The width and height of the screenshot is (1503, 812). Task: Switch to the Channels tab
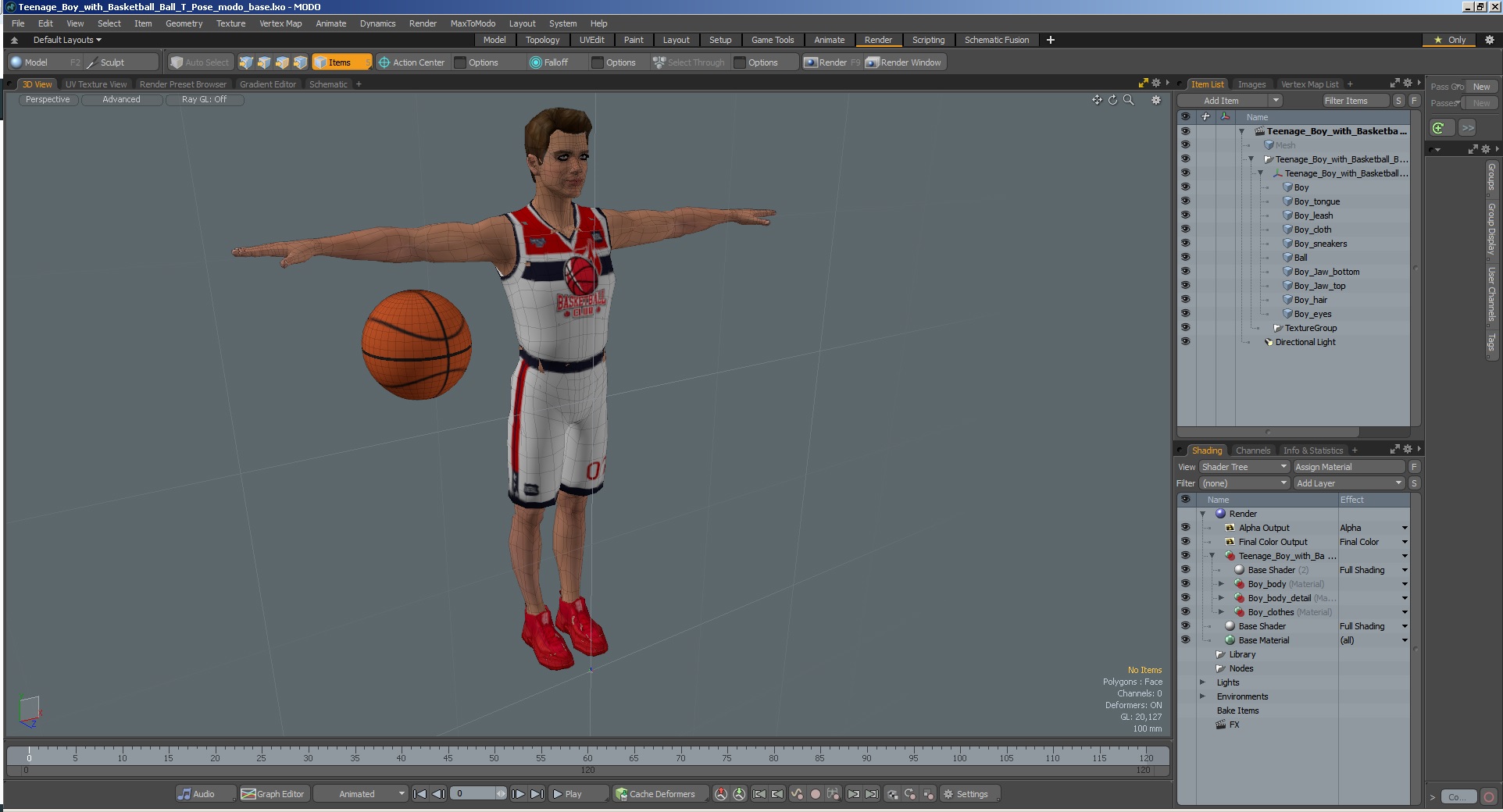tap(1253, 451)
